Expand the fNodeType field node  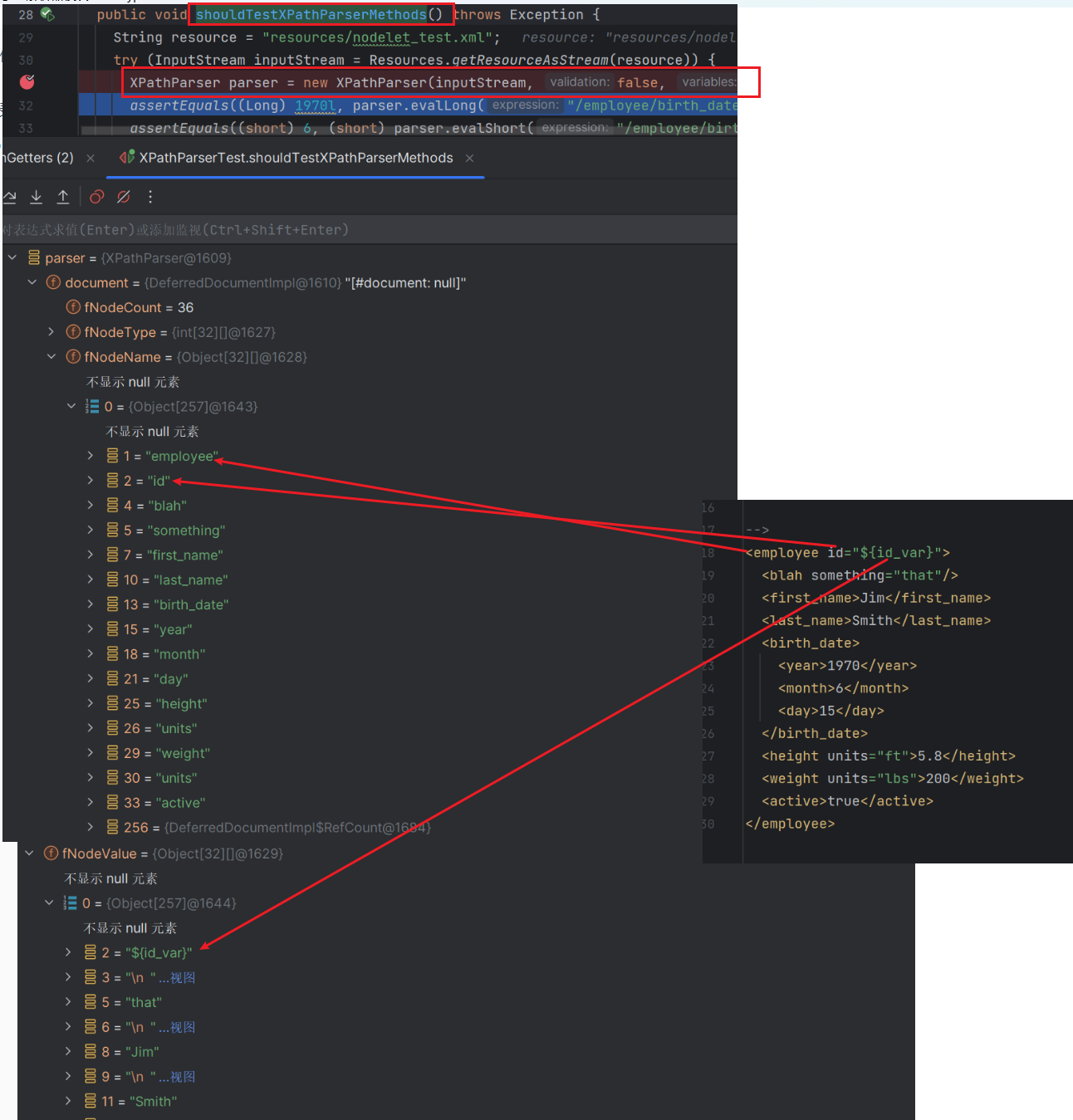51,332
